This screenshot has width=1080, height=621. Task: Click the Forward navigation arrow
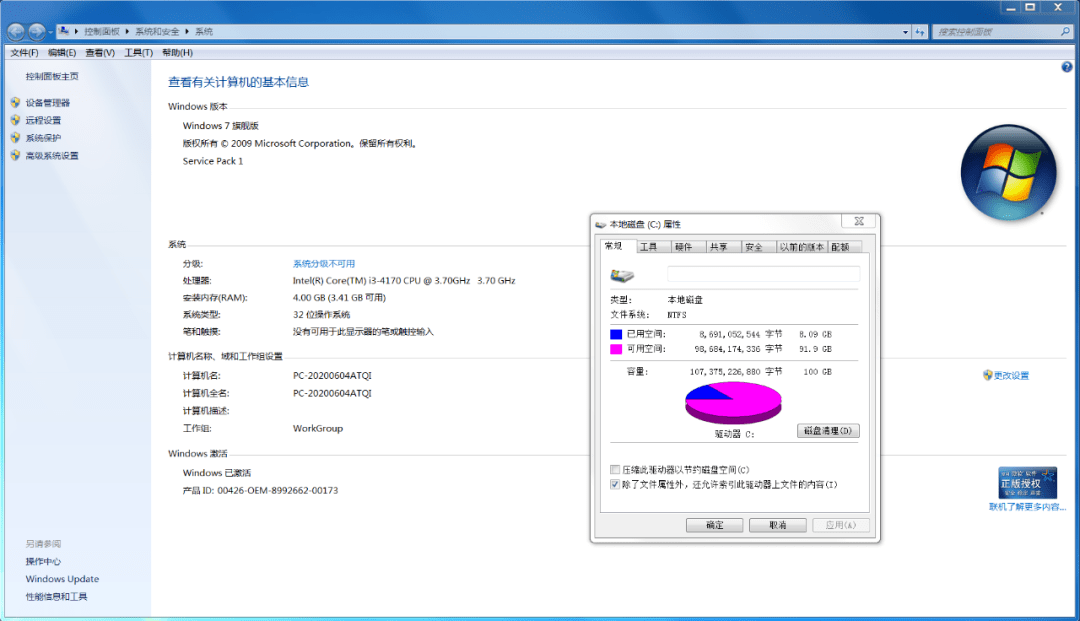37,31
